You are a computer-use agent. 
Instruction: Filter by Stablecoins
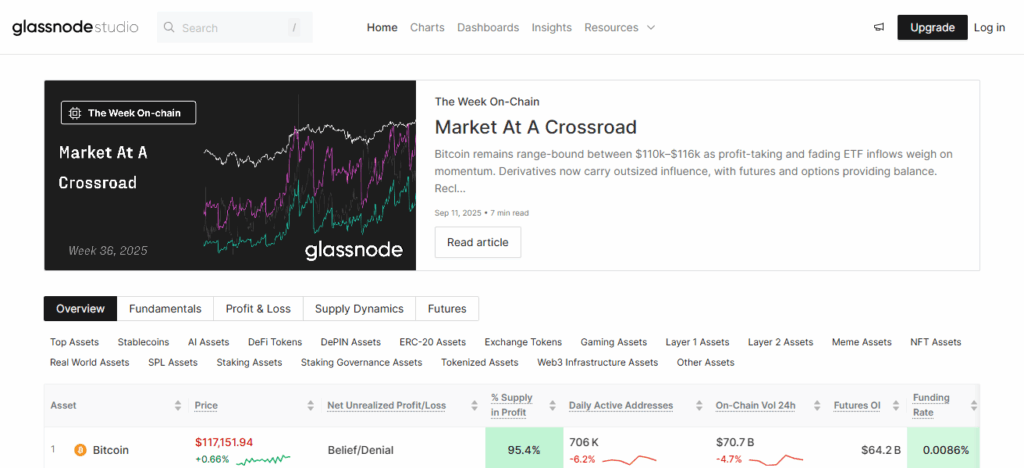tap(143, 342)
